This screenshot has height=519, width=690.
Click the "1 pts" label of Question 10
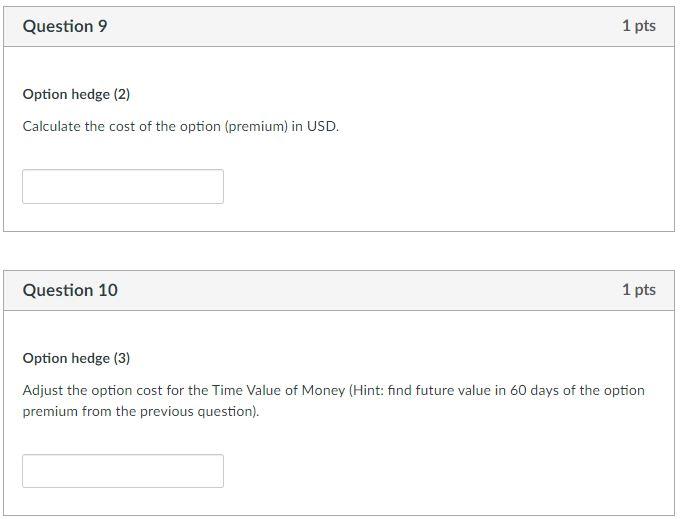638,290
